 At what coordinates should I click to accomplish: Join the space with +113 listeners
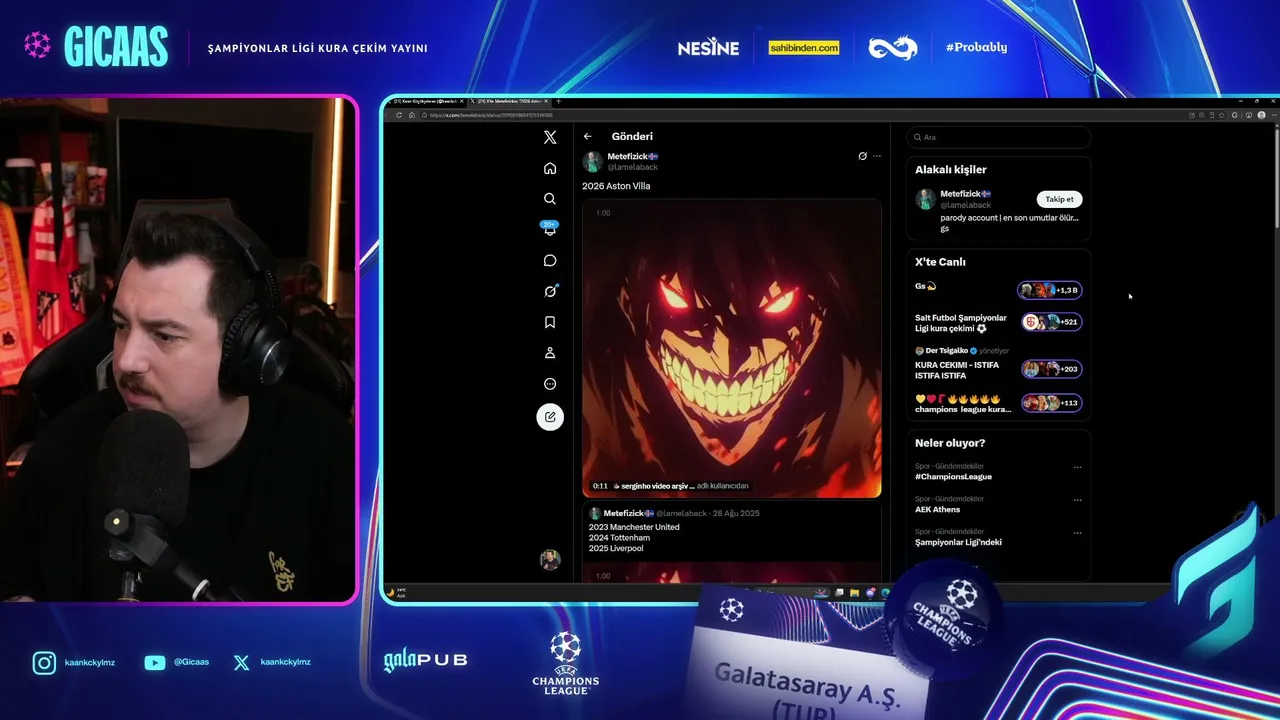click(x=1051, y=403)
